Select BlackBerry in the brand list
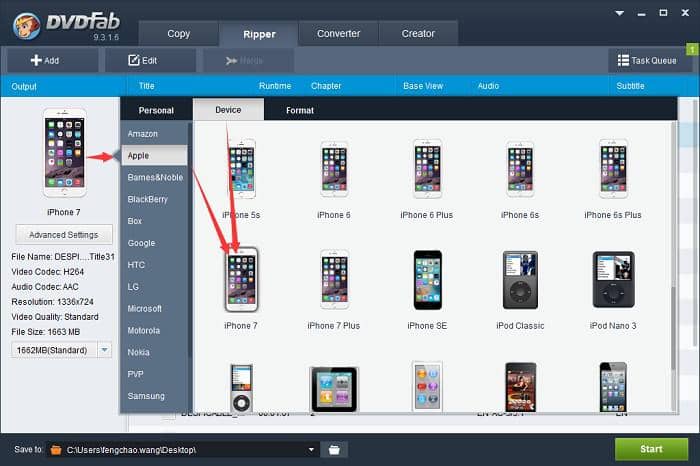The height and width of the screenshot is (466, 700). (154, 199)
